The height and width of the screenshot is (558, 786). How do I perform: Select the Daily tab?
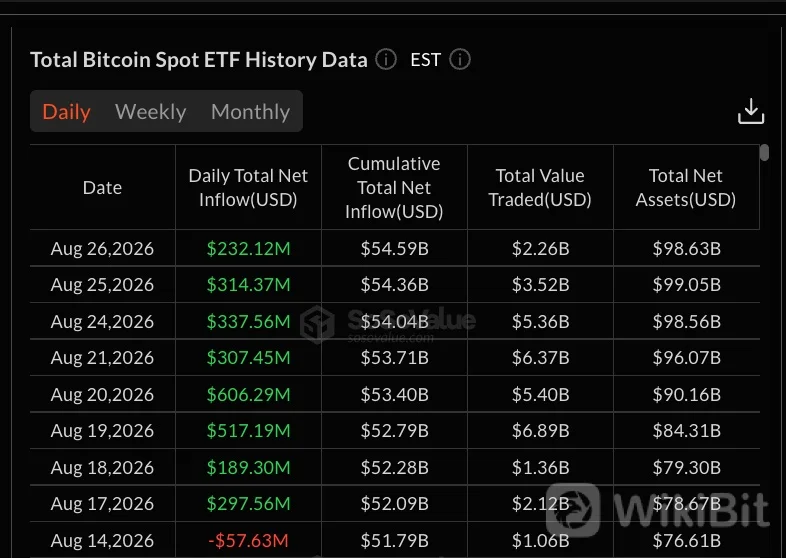(66, 111)
